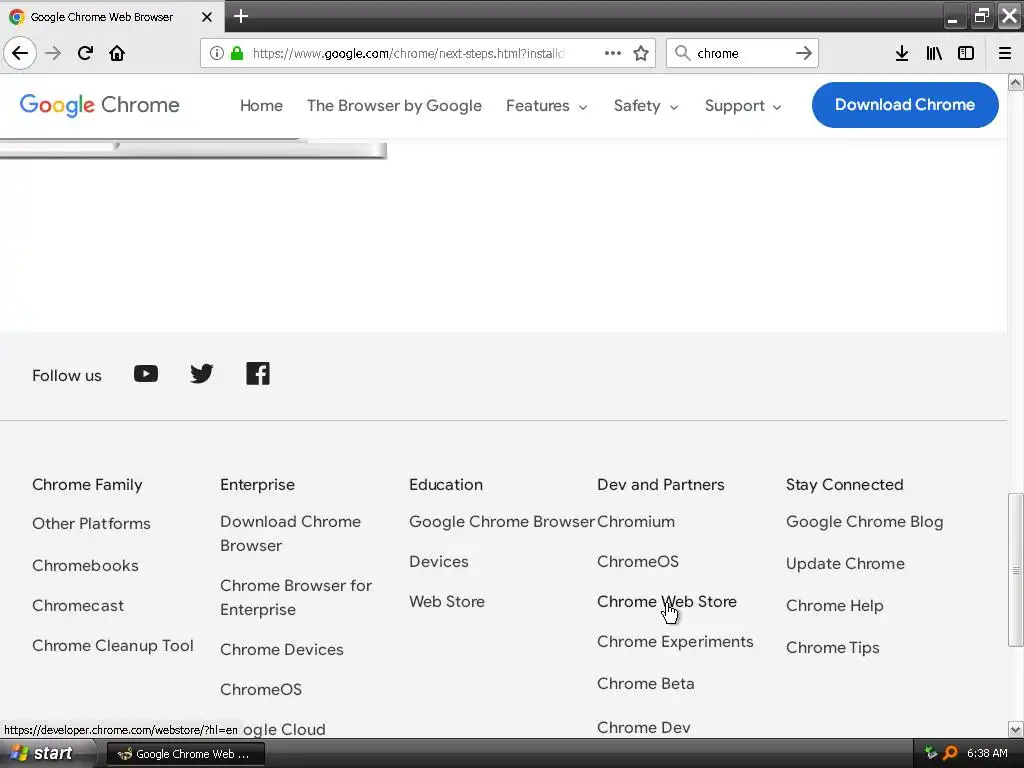Screen dimensions: 1024x768
Task: Go back using the browser back arrow
Action: click(20, 53)
